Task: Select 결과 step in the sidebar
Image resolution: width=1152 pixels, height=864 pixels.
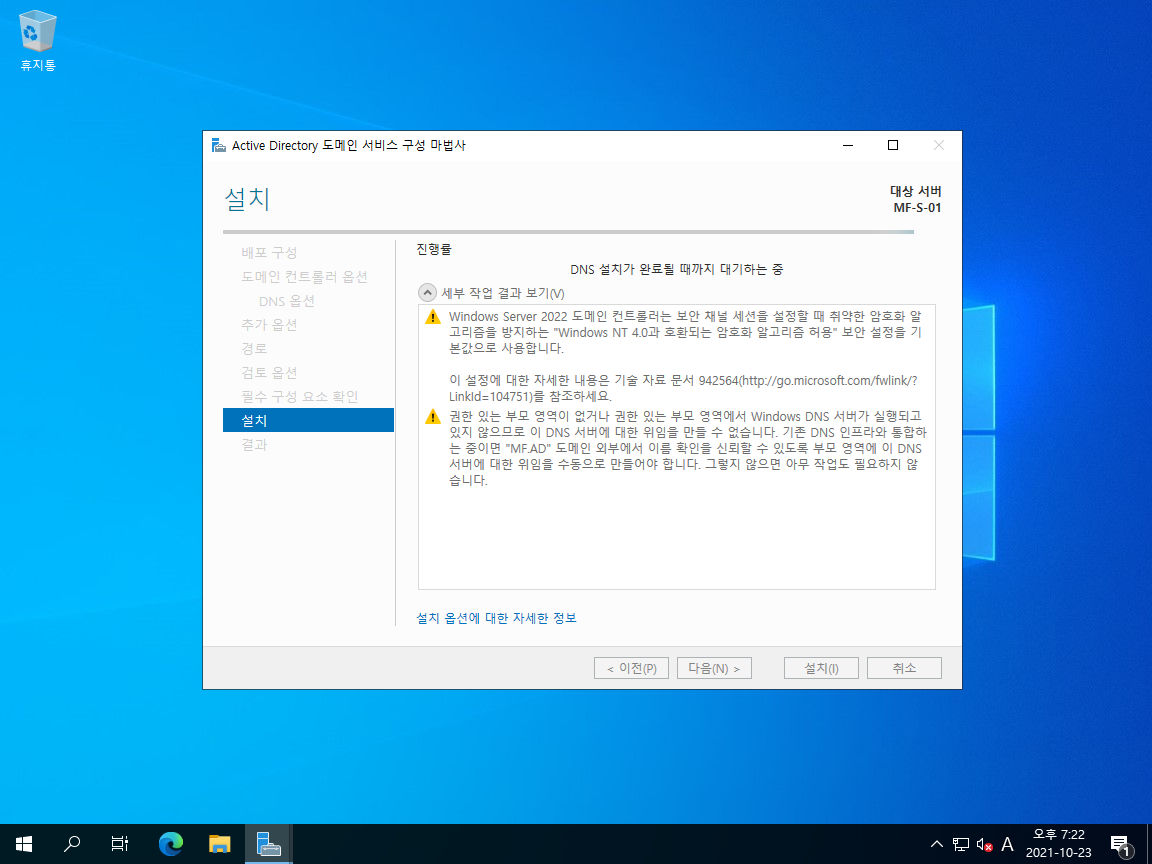Action: (254, 444)
